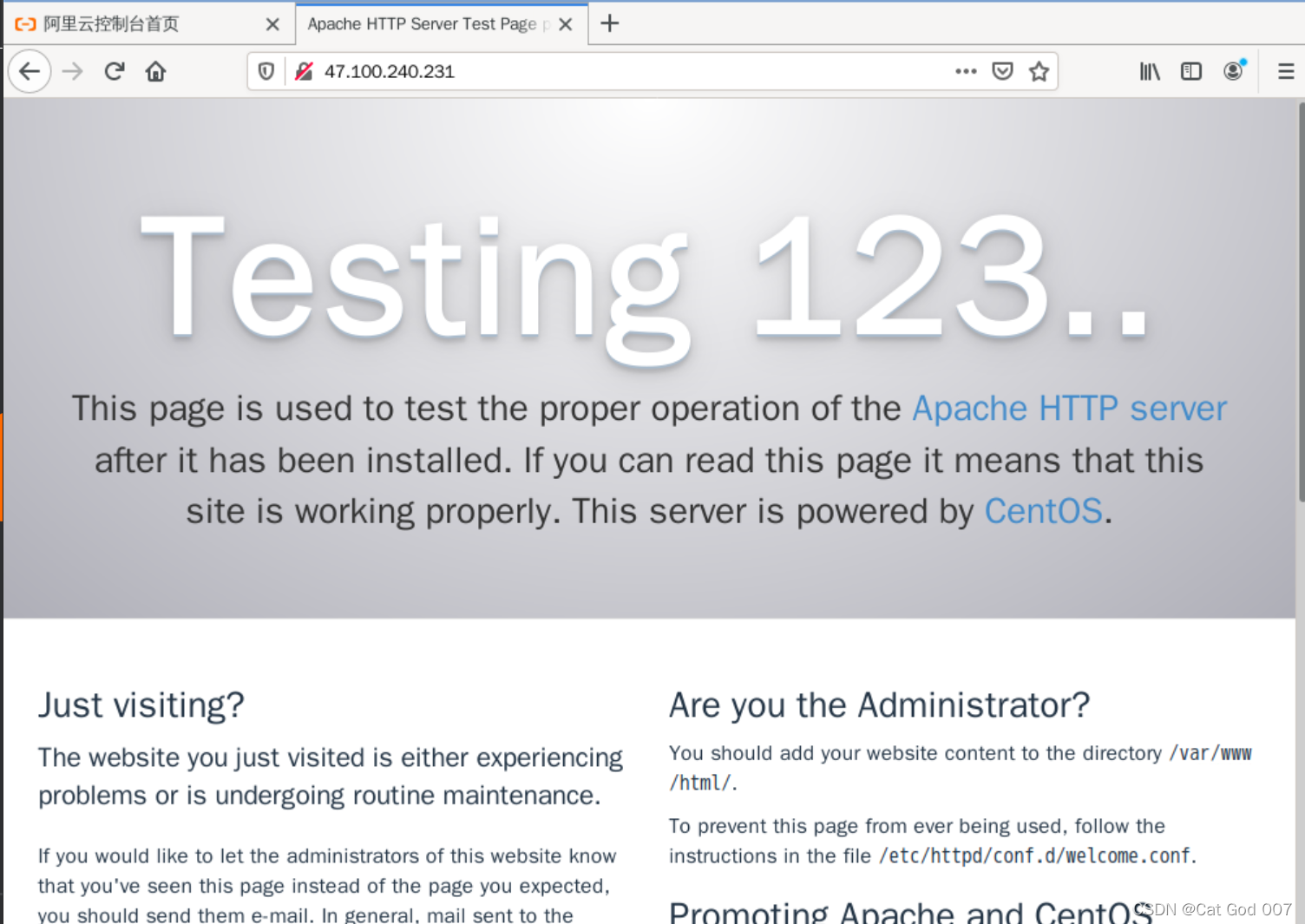Show insecure connection site information

point(304,71)
